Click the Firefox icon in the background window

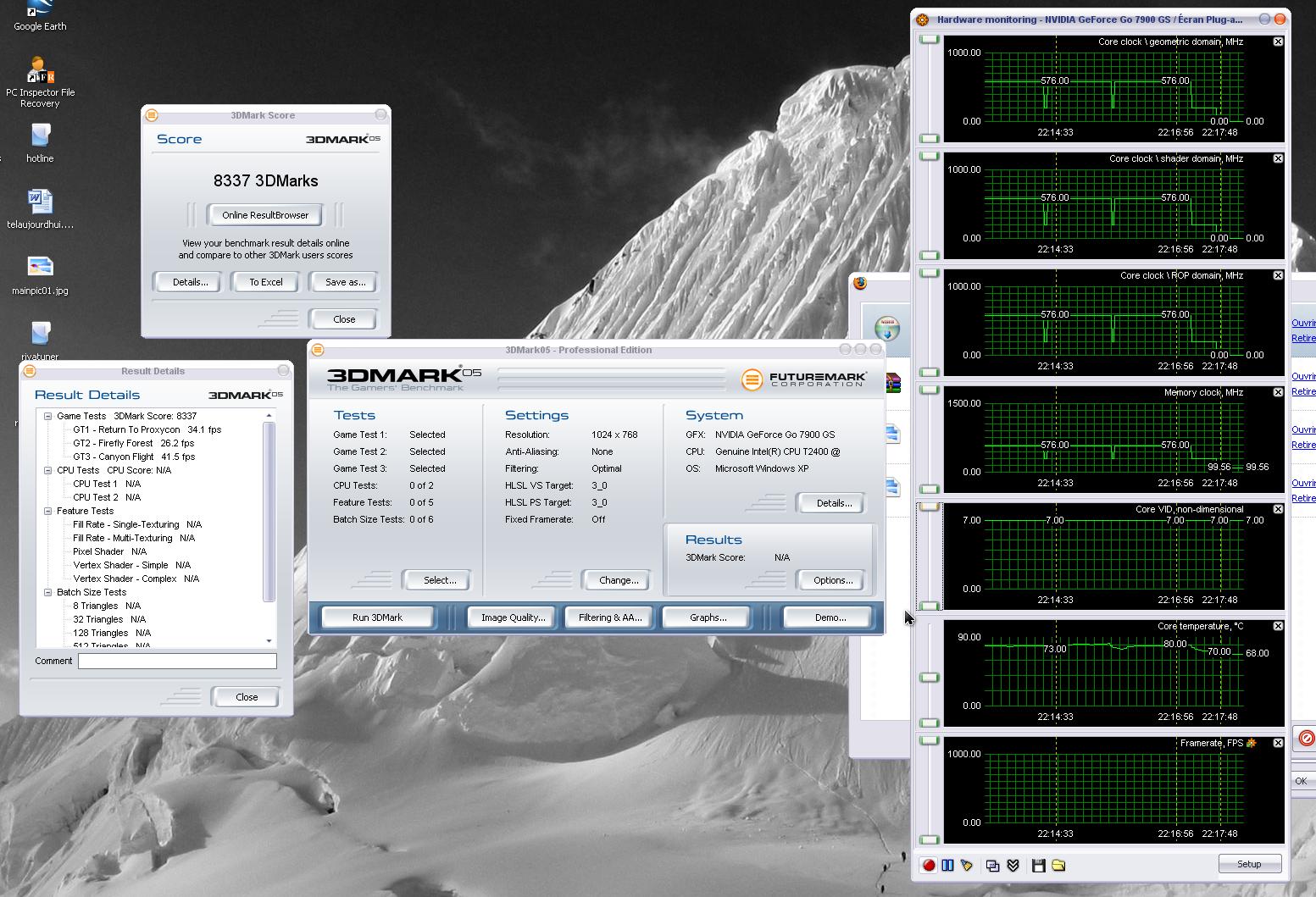tap(860, 283)
